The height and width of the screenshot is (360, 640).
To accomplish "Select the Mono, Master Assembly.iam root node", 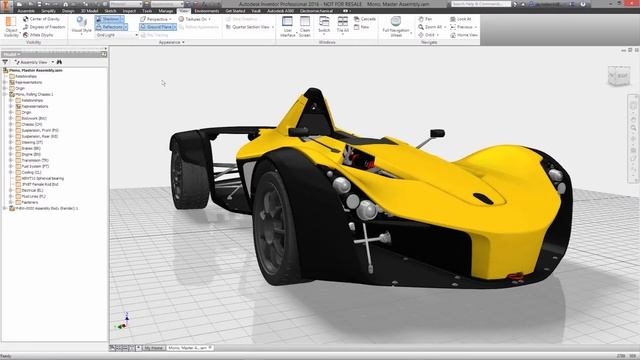I will click(x=33, y=70).
